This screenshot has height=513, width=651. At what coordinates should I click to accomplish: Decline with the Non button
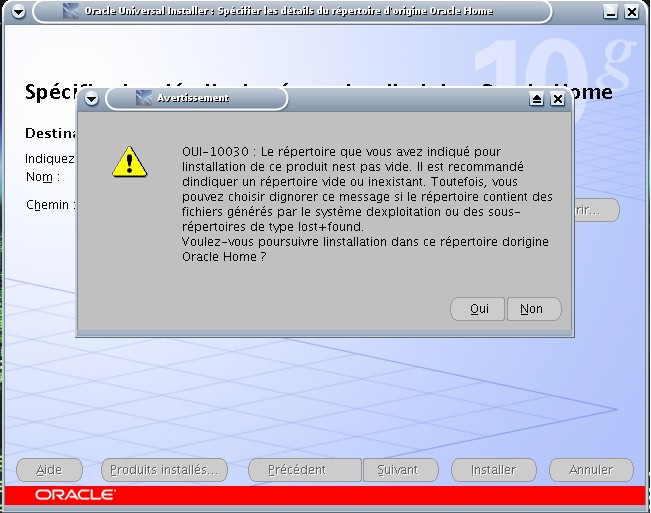click(534, 309)
